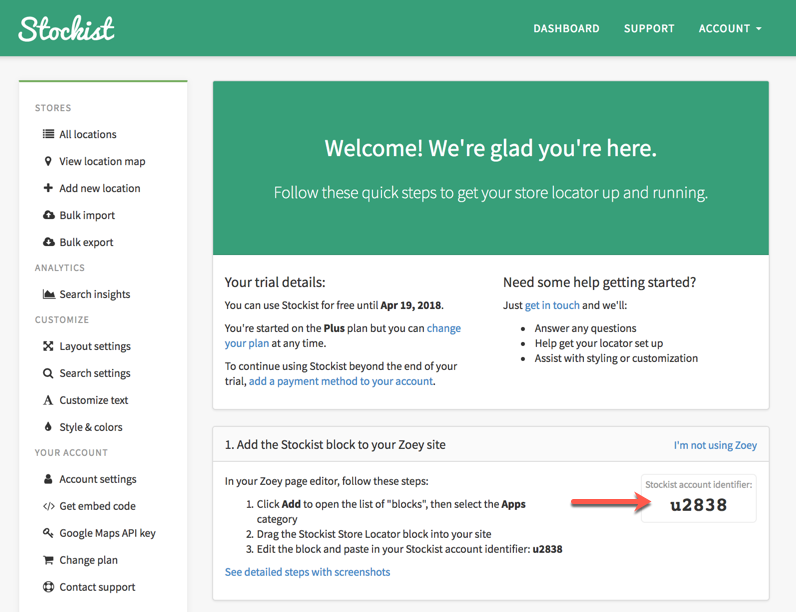Click the cloud download icon for Bulk export
The height and width of the screenshot is (612, 796).
coord(49,242)
